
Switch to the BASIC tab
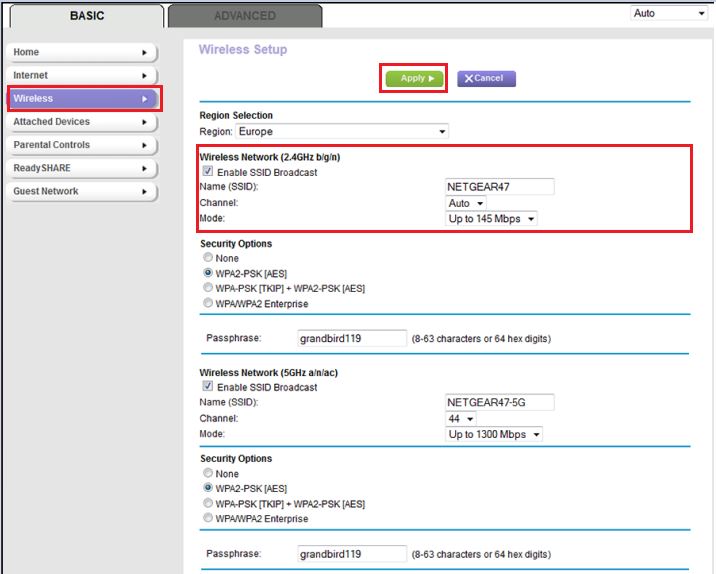tap(86, 16)
